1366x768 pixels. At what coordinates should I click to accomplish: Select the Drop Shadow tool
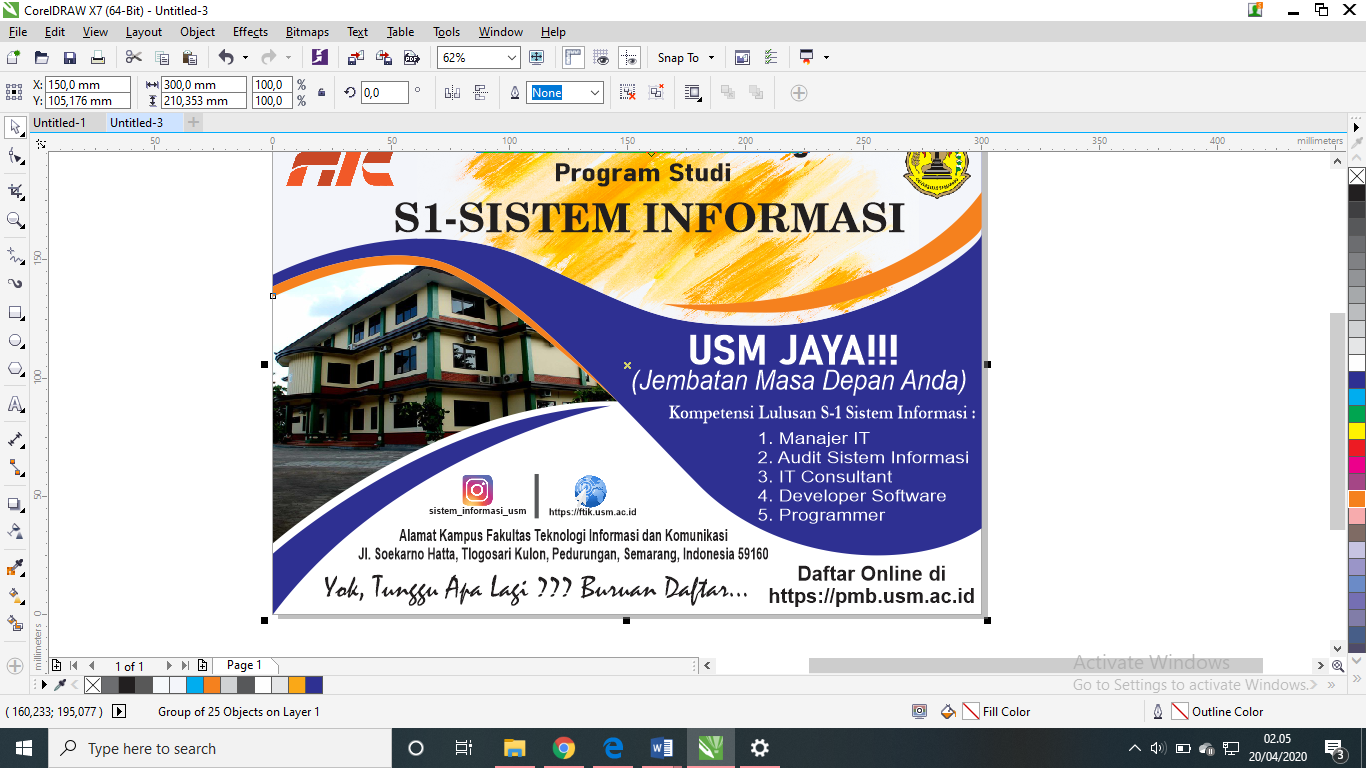coord(15,504)
